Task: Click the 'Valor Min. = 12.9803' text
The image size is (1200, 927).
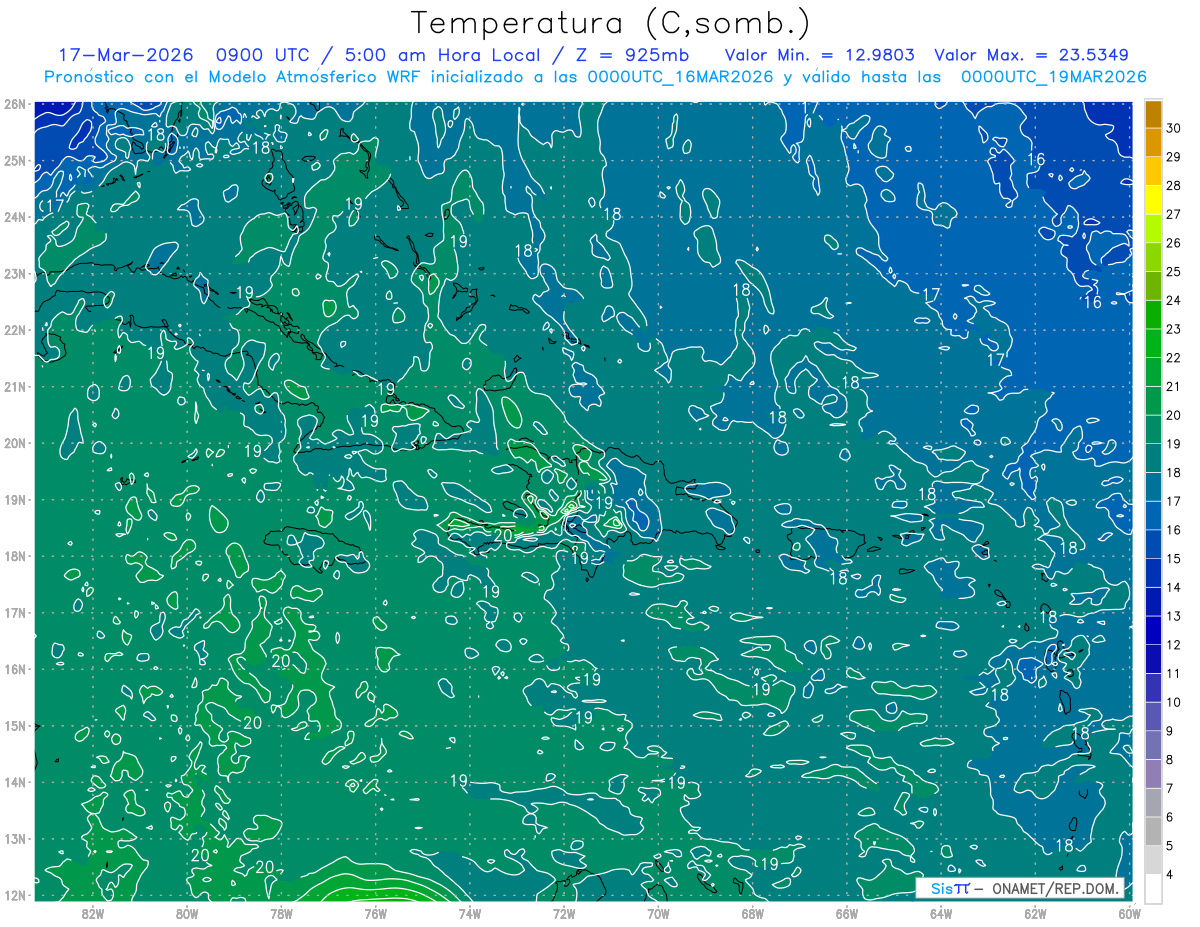Action: pyautogui.click(x=819, y=55)
